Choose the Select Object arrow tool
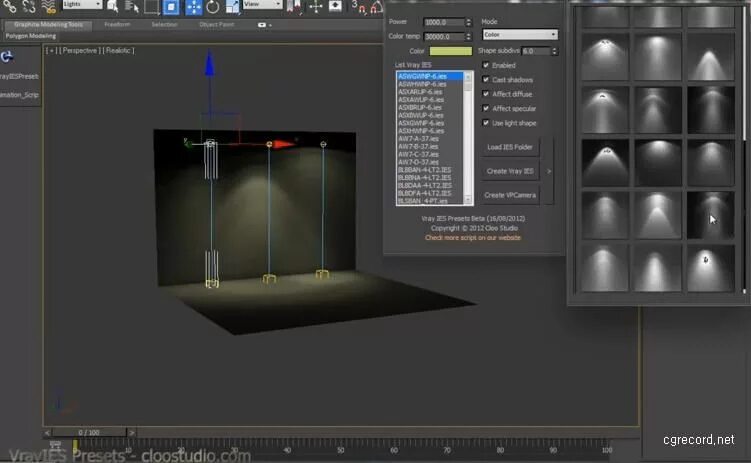The width and height of the screenshot is (751, 463). (113, 6)
